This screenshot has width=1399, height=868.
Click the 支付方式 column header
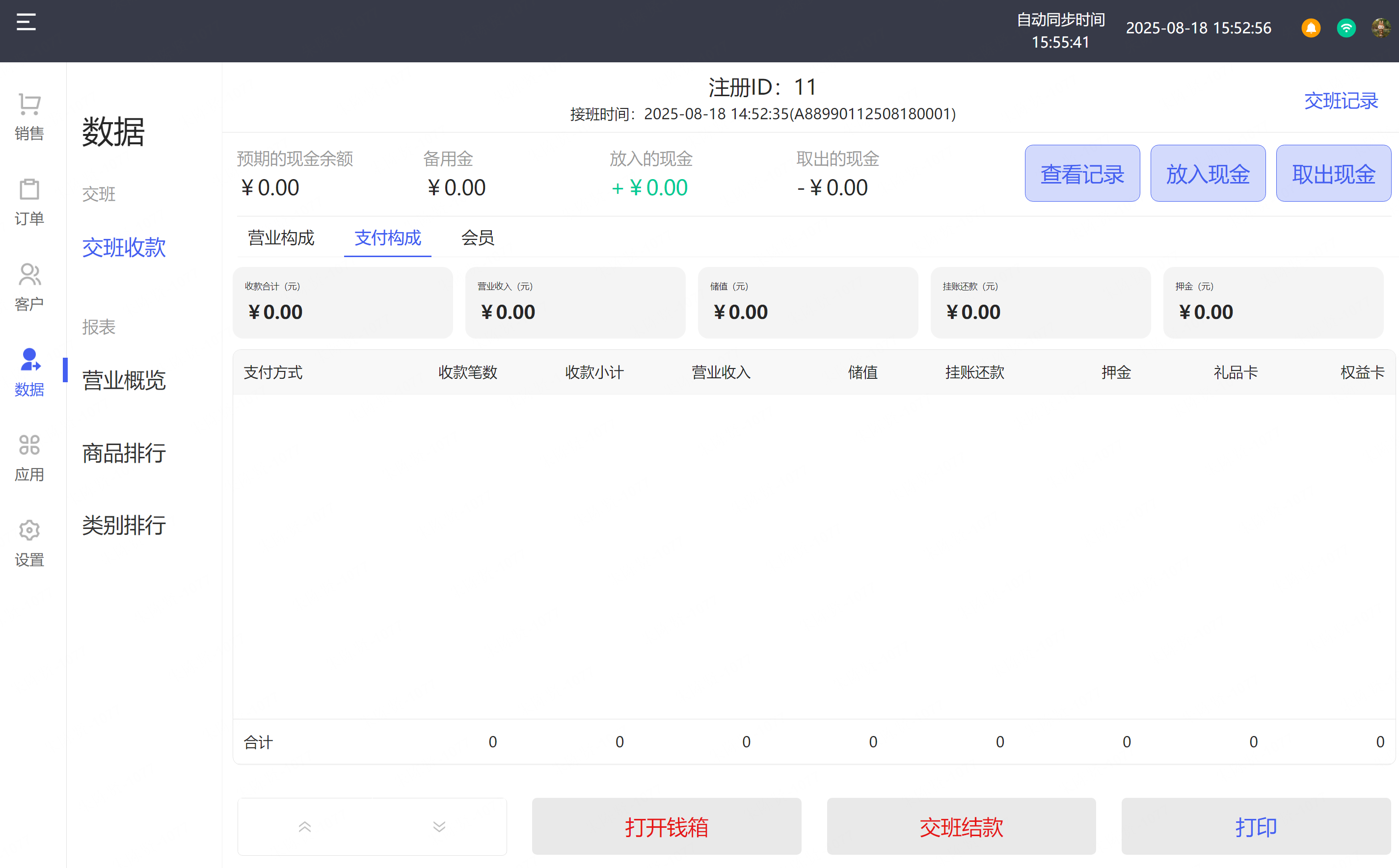coord(273,372)
